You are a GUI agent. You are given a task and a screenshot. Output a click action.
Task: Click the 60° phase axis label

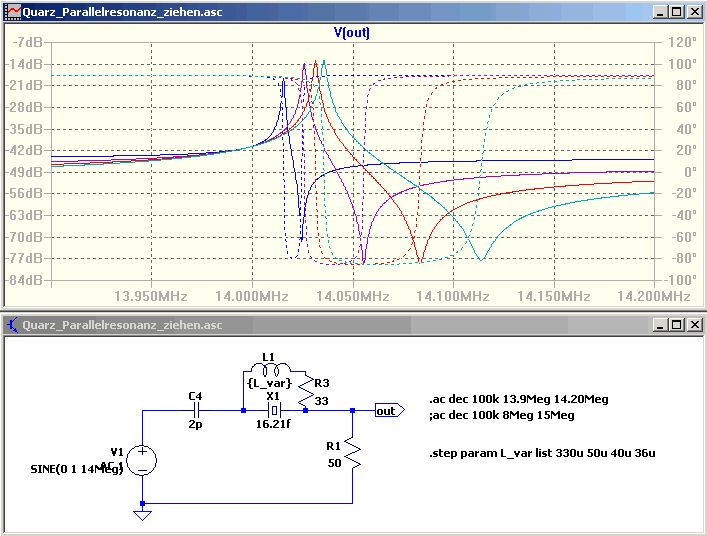tap(686, 107)
